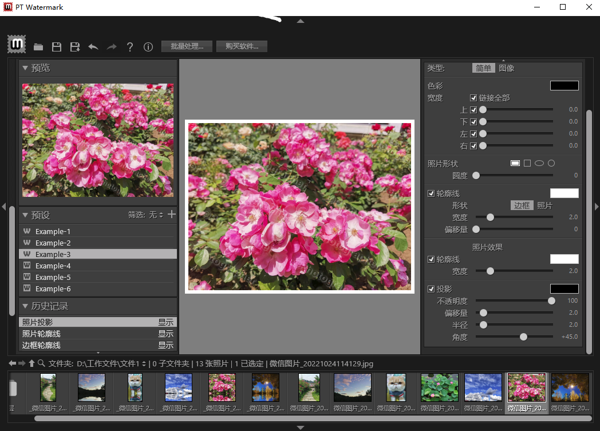Collapse the 历史记录 panel

pos(25,306)
